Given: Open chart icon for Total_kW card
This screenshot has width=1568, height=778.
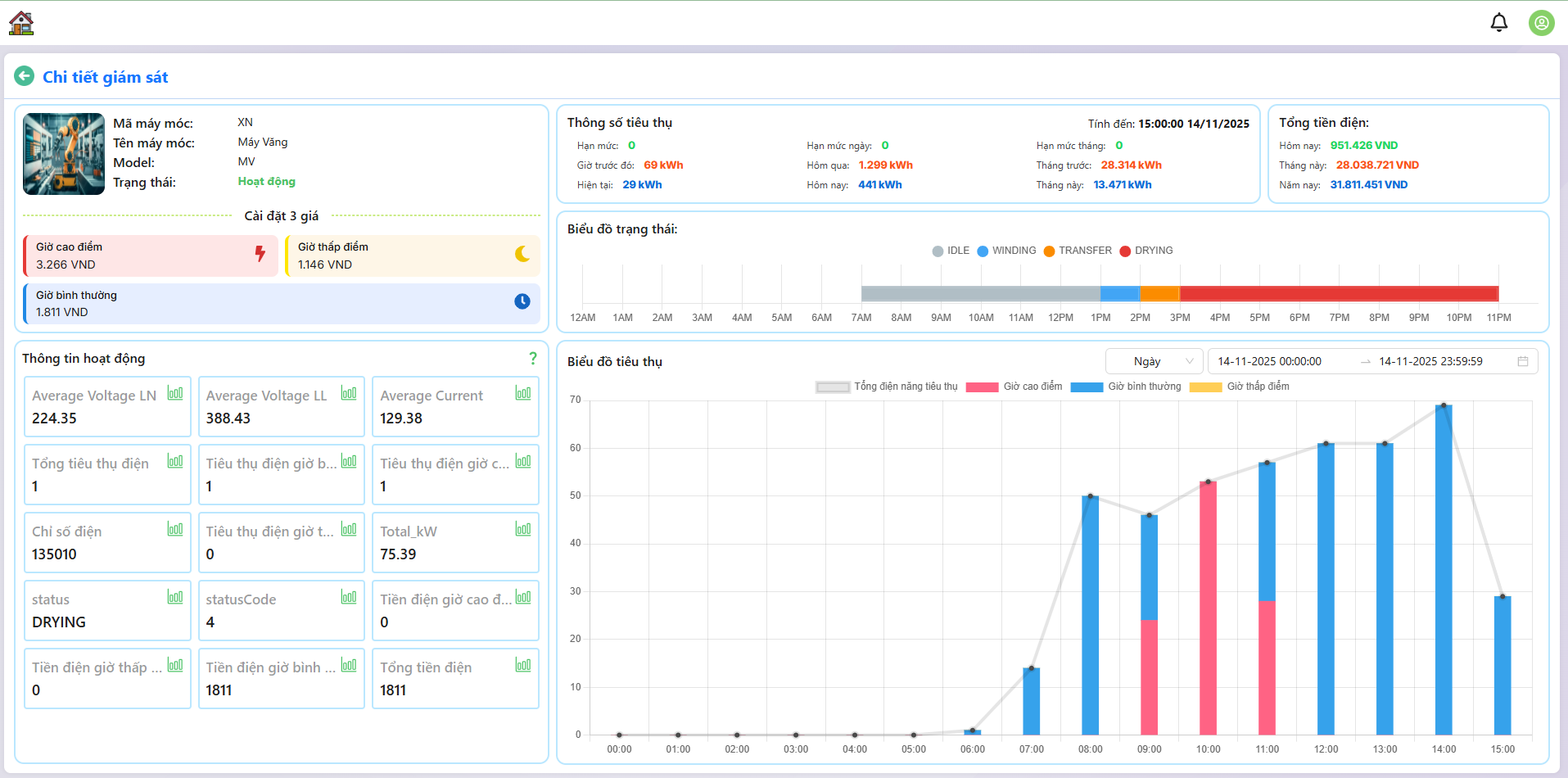Looking at the screenshot, I should click(523, 530).
